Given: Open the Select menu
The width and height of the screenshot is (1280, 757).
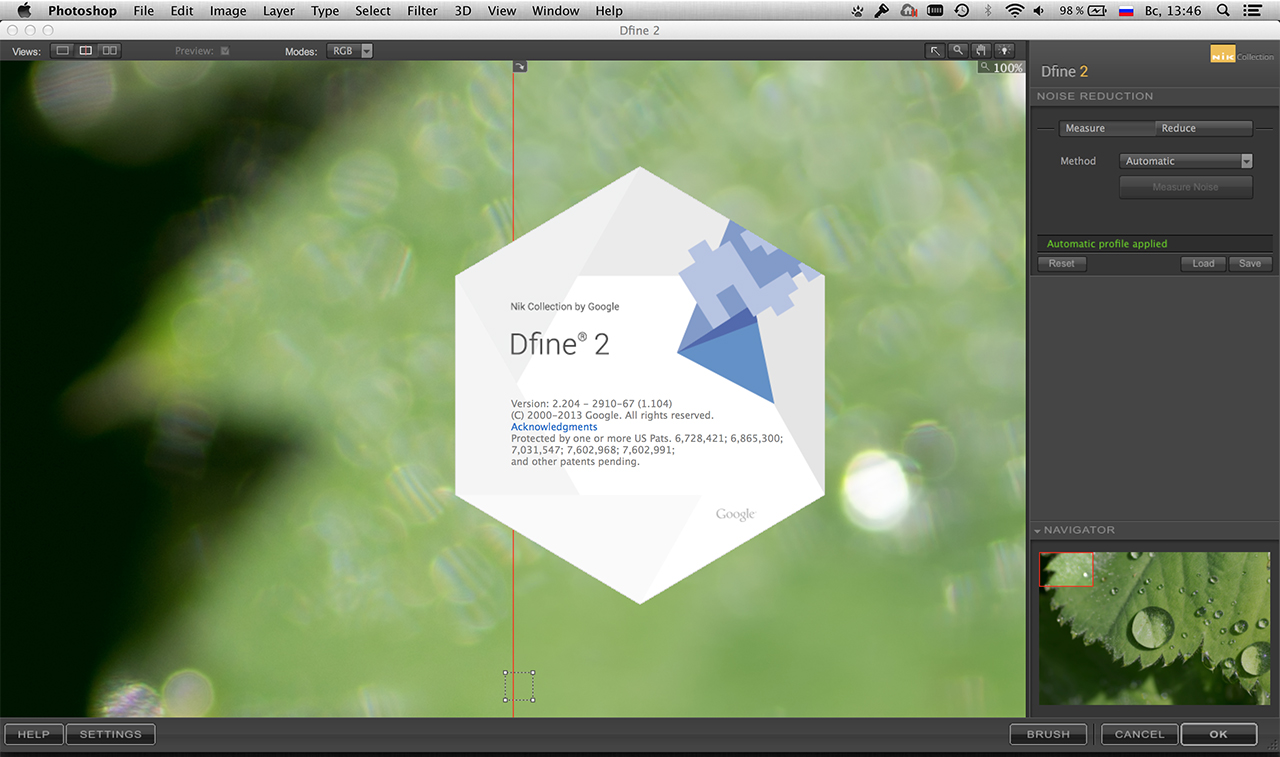Looking at the screenshot, I should (x=373, y=11).
